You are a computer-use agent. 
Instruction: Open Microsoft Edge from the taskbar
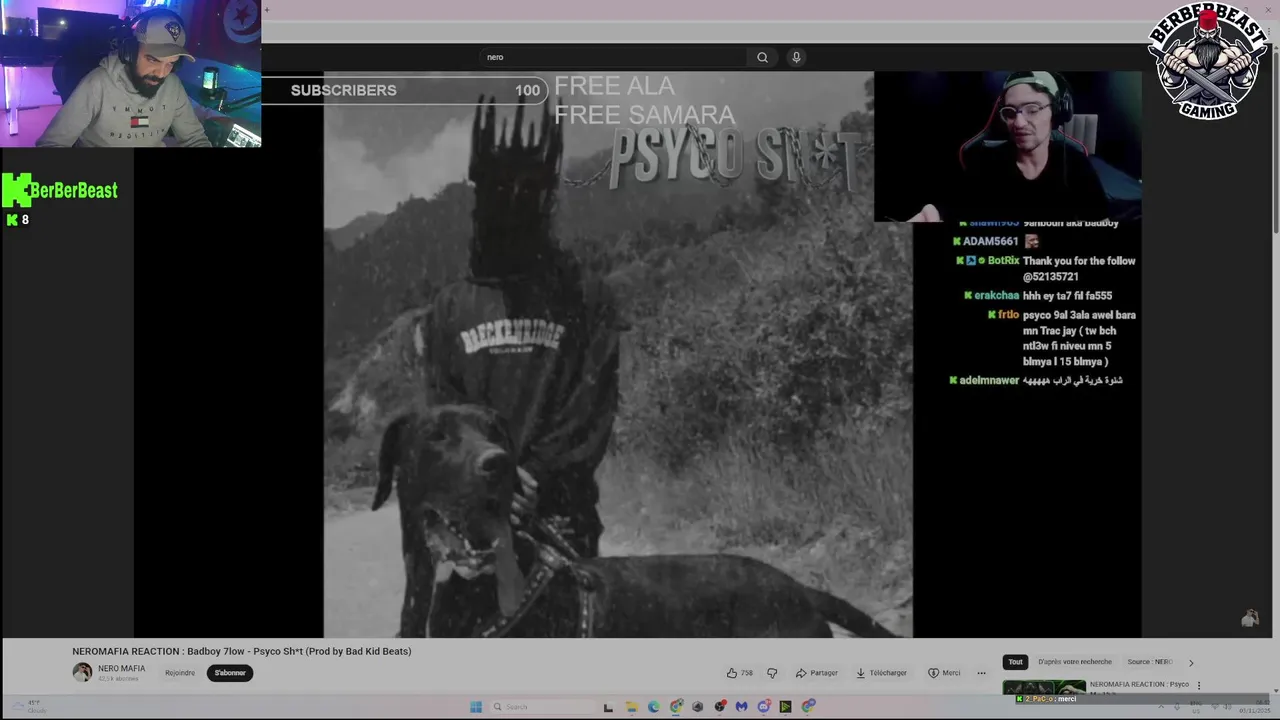pos(653,707)
